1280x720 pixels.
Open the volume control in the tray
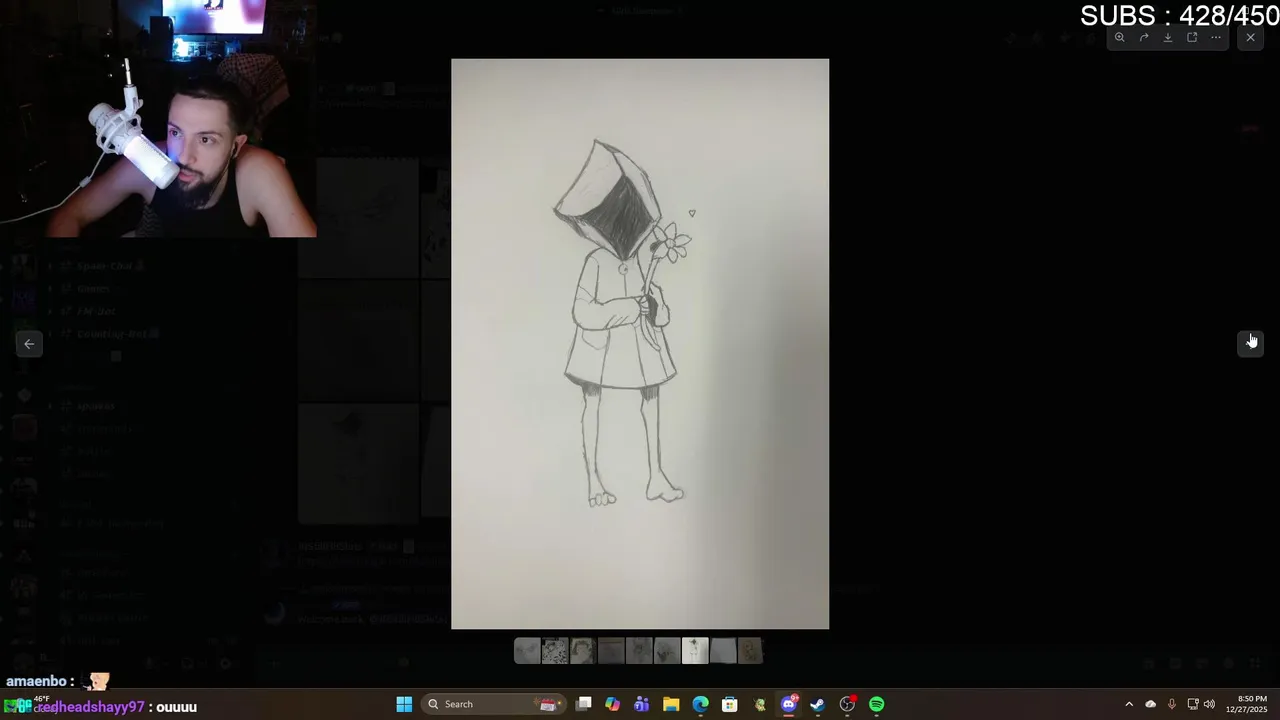(1209, 704)
